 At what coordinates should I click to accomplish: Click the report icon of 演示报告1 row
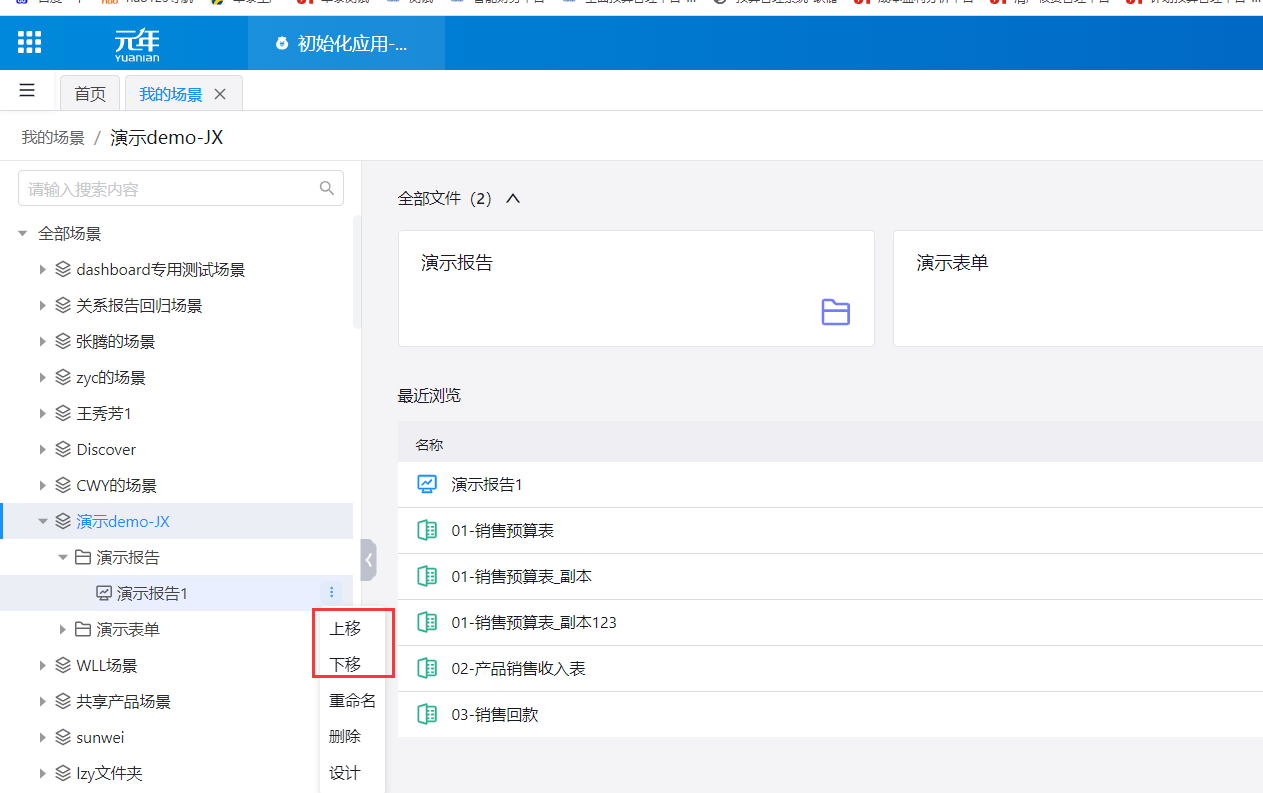427,484
